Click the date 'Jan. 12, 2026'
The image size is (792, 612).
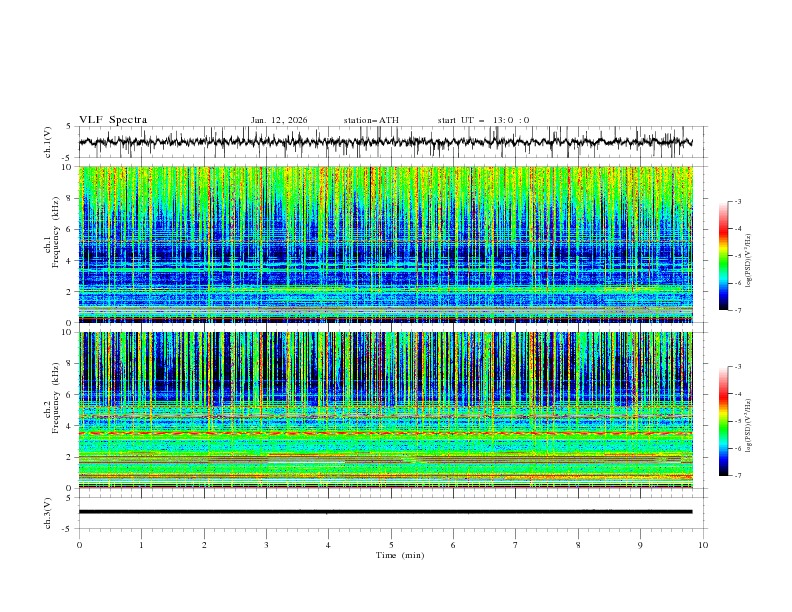[279, 120]
